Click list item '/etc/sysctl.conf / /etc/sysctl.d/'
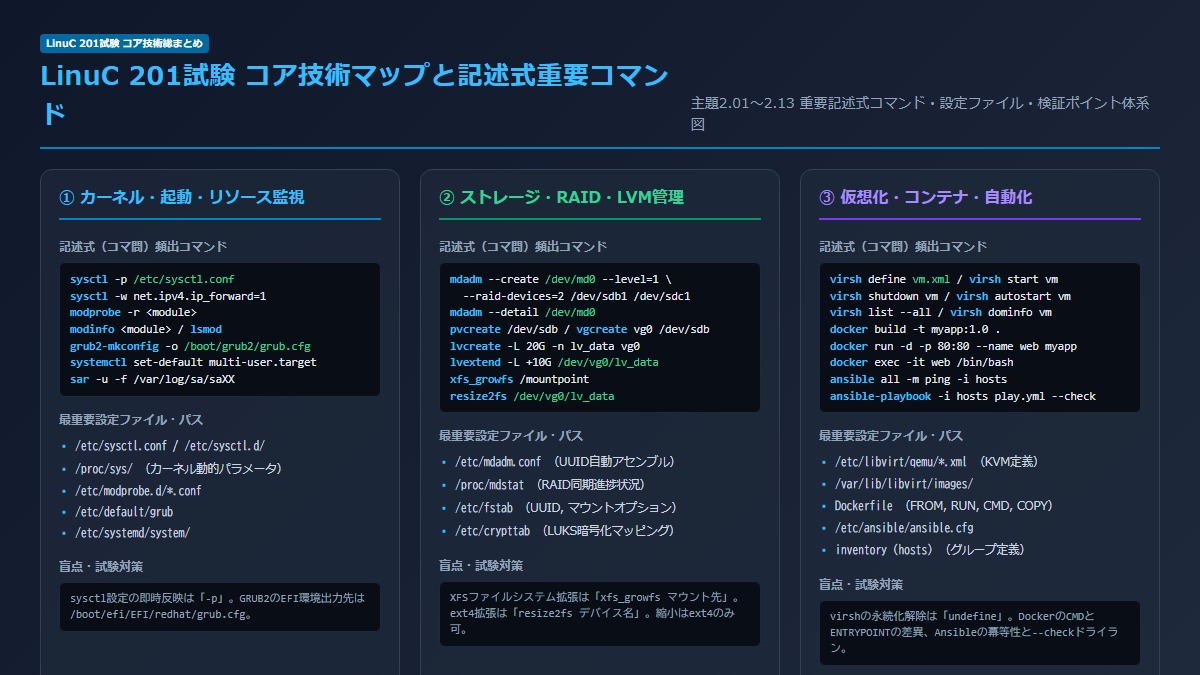 pyautogui.click(x=169, y=446)
